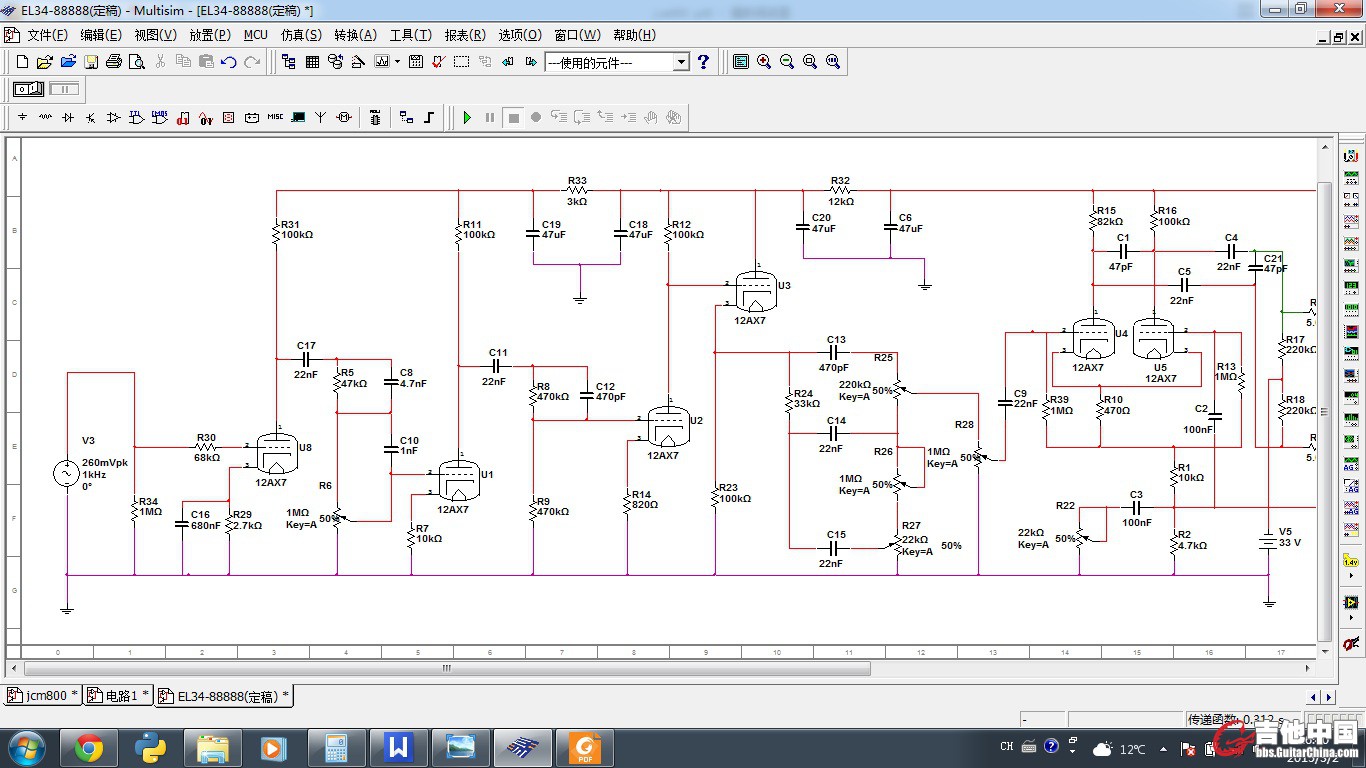Open the MISC components group

(275, 118)
